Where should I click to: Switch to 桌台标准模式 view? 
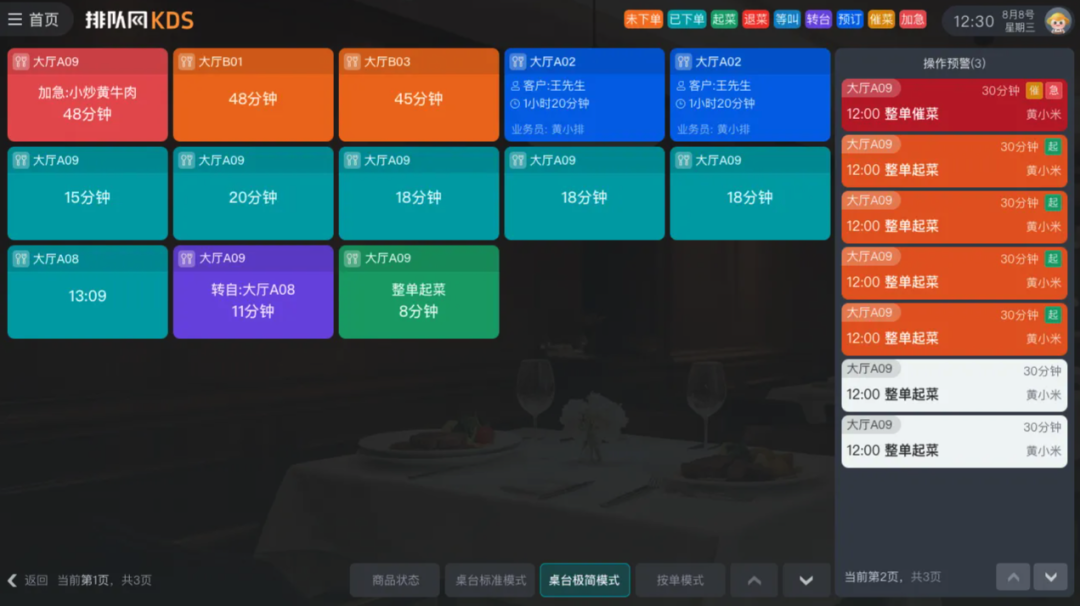(490, 581)
